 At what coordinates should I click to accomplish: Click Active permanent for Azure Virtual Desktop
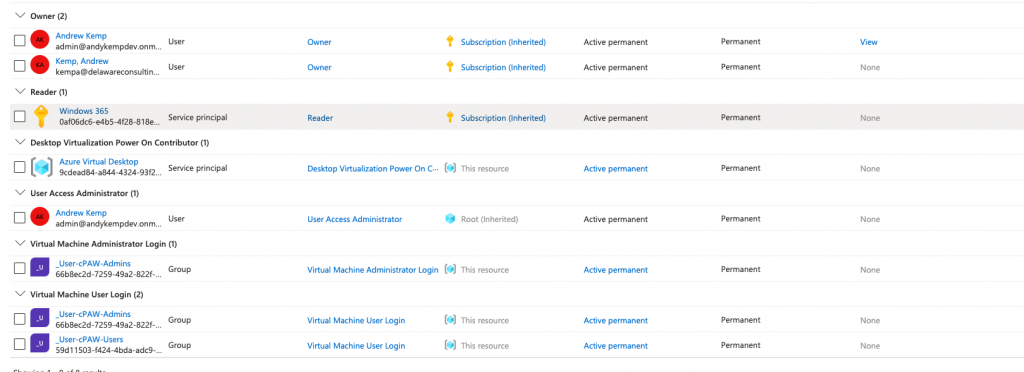(x=616, y=168)
